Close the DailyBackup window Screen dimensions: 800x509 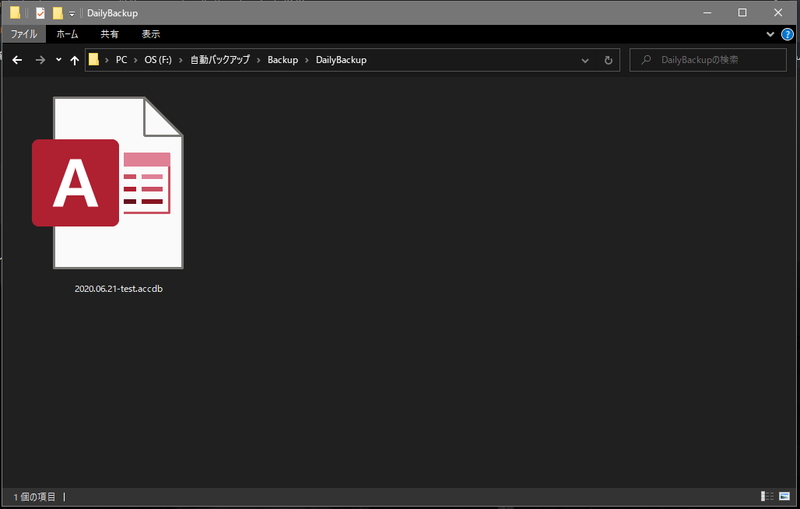coord(778,13)
